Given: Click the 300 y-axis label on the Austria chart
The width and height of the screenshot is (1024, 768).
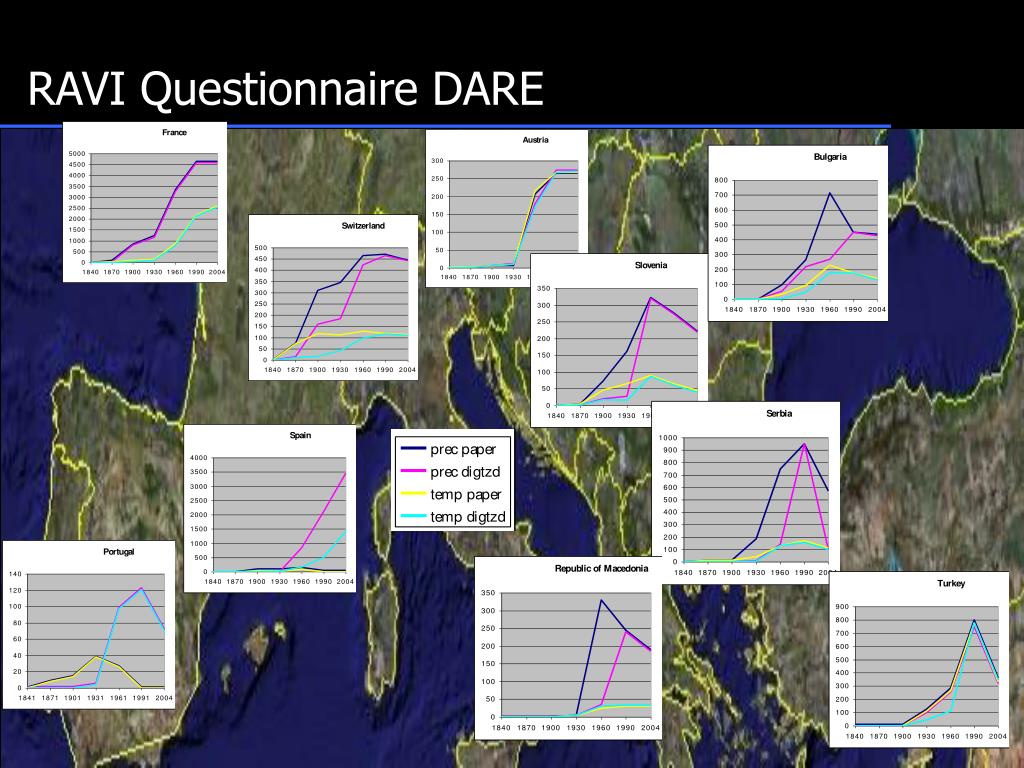Looking at the screenshot, I should (438, 161).
